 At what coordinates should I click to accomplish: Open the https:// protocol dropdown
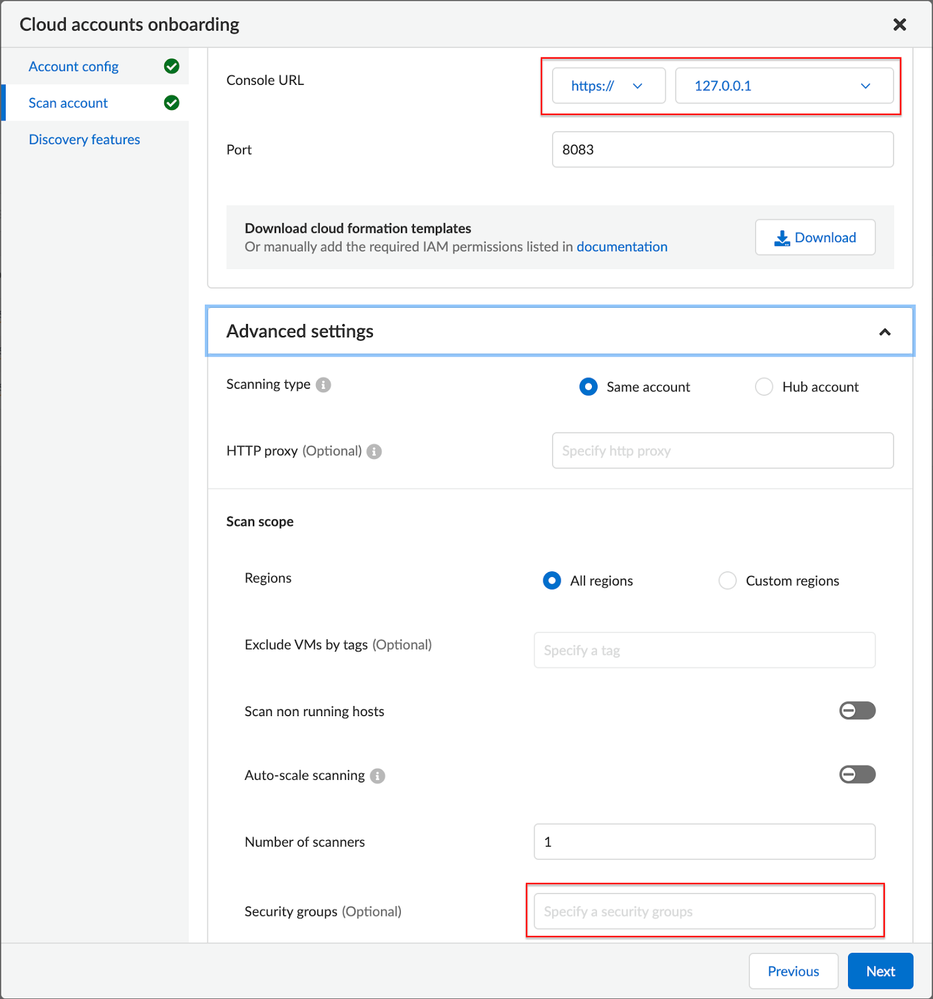608,86
